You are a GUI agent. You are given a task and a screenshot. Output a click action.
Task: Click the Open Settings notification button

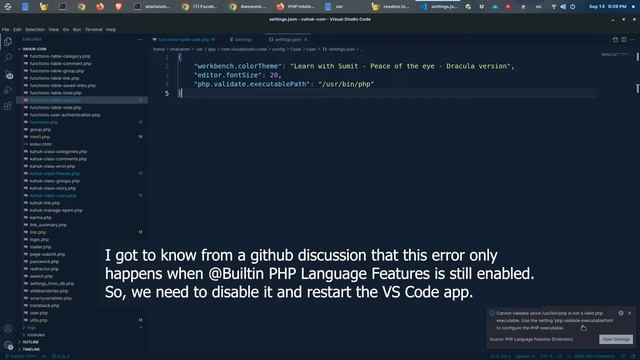[x=616, y=339]
